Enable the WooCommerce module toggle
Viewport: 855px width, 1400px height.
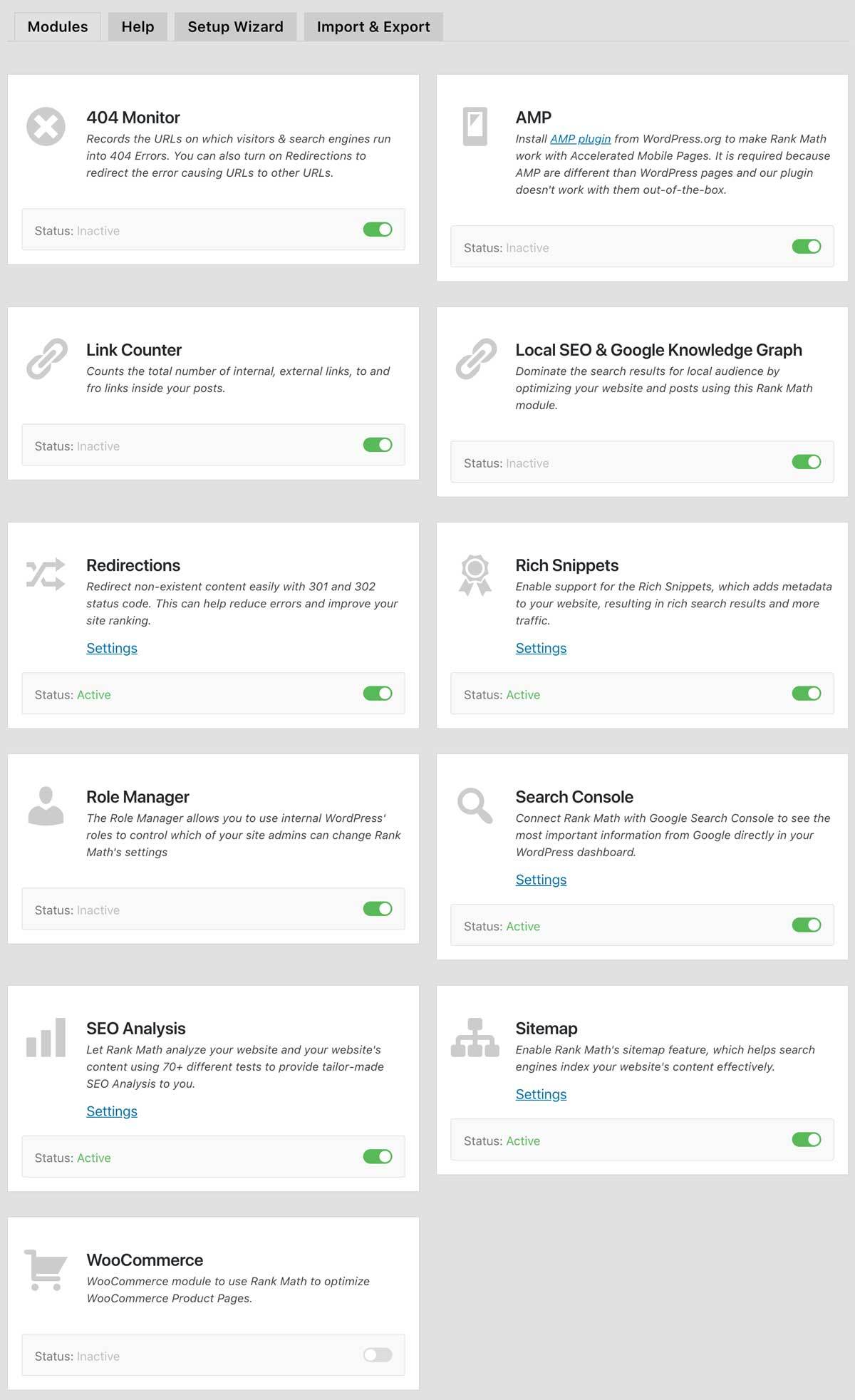click(x=378, y=1355)
